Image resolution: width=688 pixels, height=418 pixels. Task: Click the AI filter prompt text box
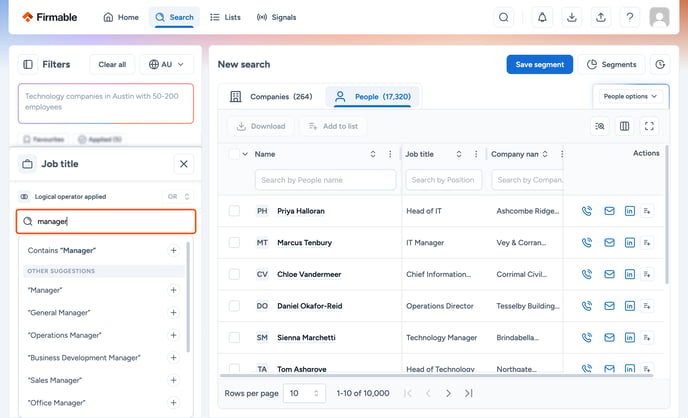pos(106,104)
